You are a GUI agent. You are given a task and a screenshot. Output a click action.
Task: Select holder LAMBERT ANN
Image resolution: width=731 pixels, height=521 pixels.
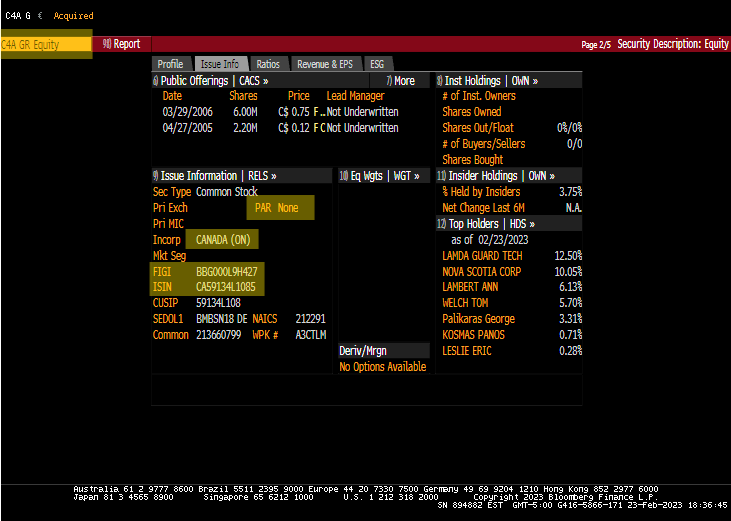tap(470, 287)
